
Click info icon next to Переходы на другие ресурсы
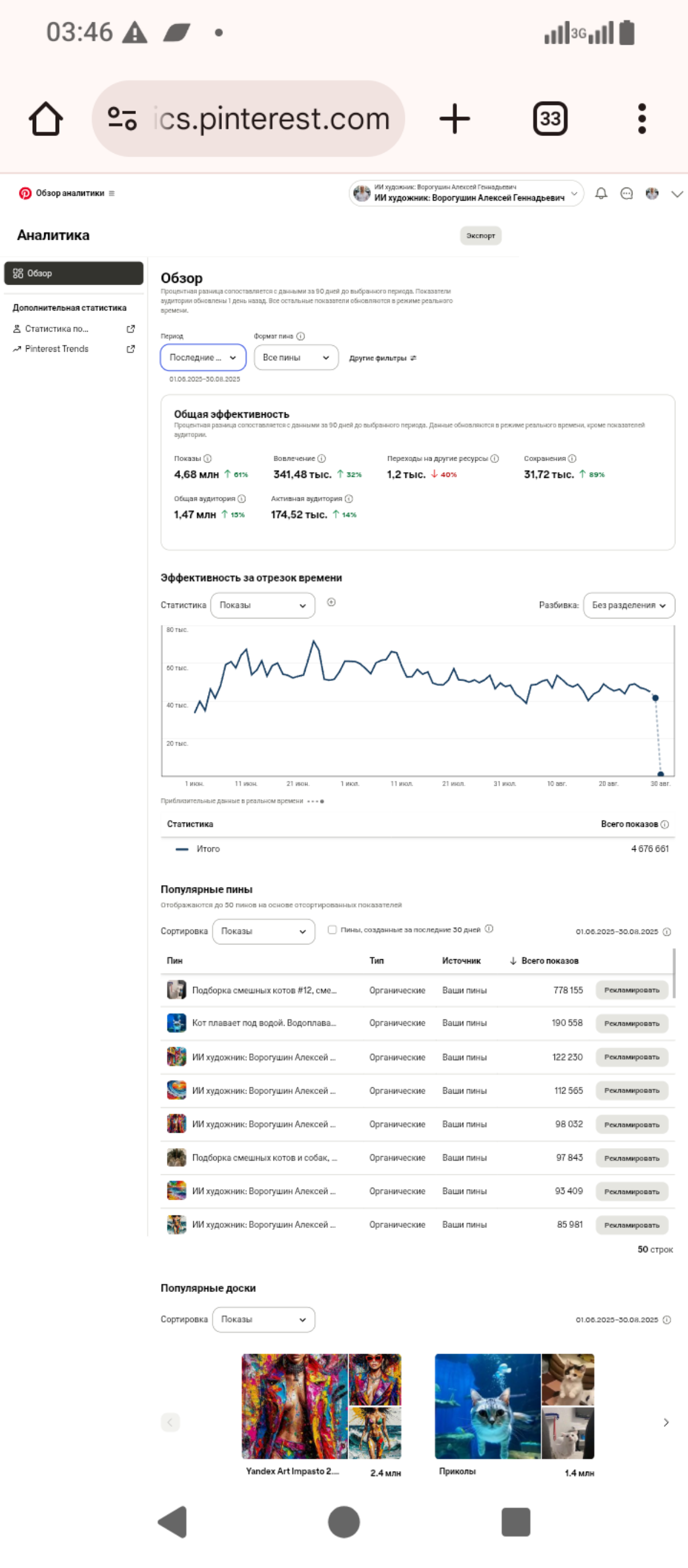coord(495,458)
